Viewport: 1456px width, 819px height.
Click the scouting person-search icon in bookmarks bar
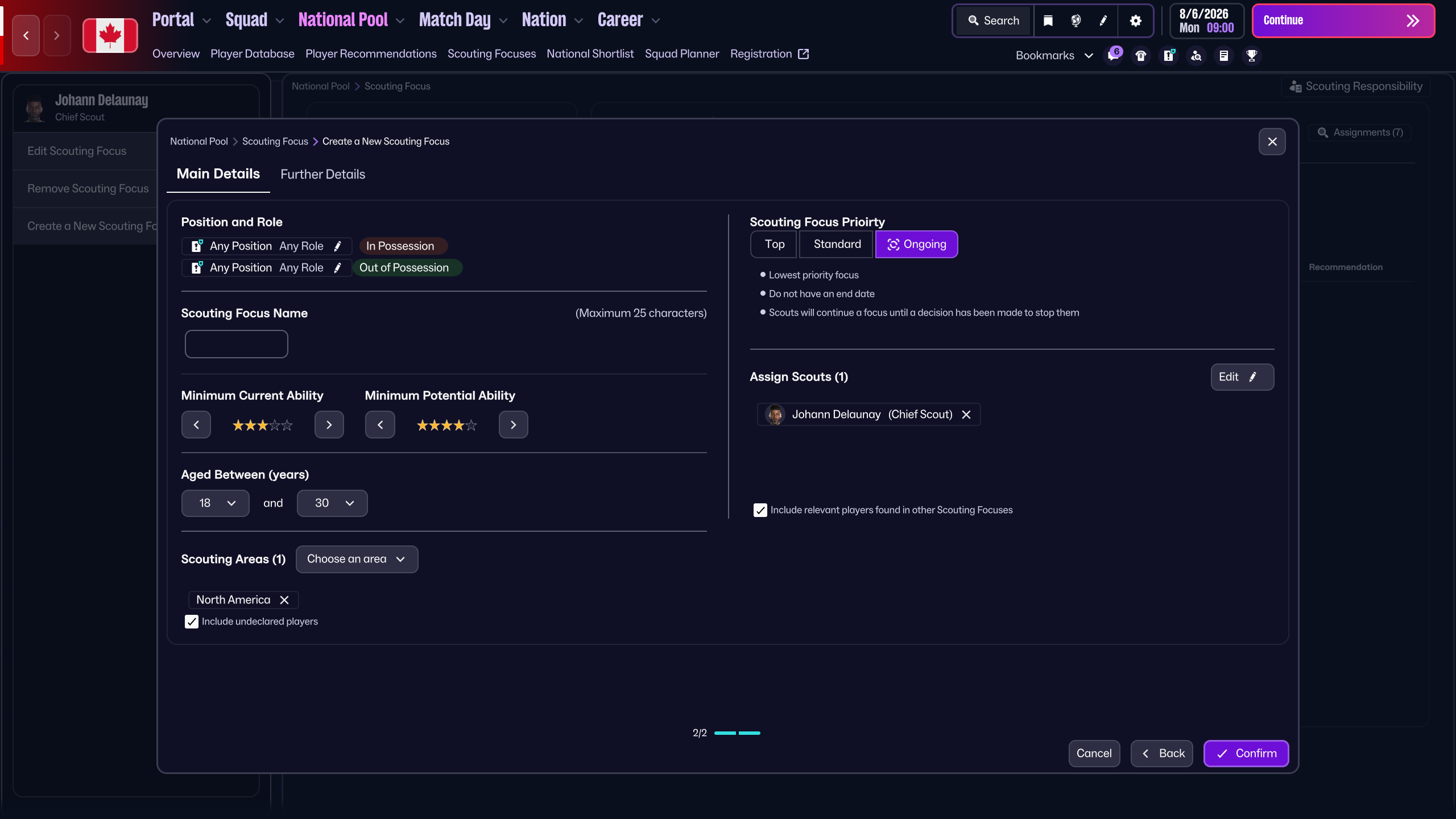(x=1196, y=55)
